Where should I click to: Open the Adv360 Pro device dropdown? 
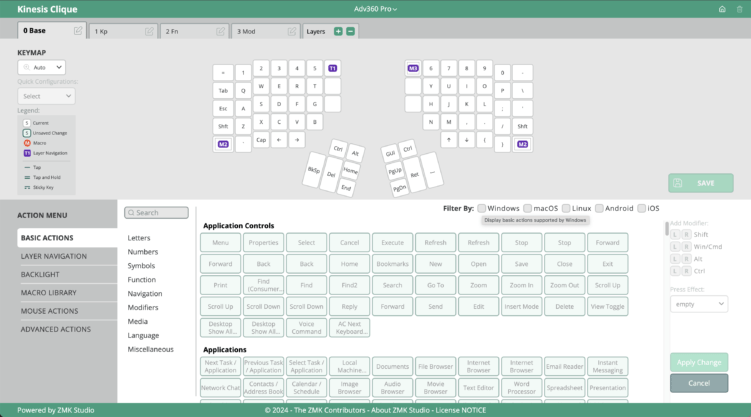tap(376, 9)
